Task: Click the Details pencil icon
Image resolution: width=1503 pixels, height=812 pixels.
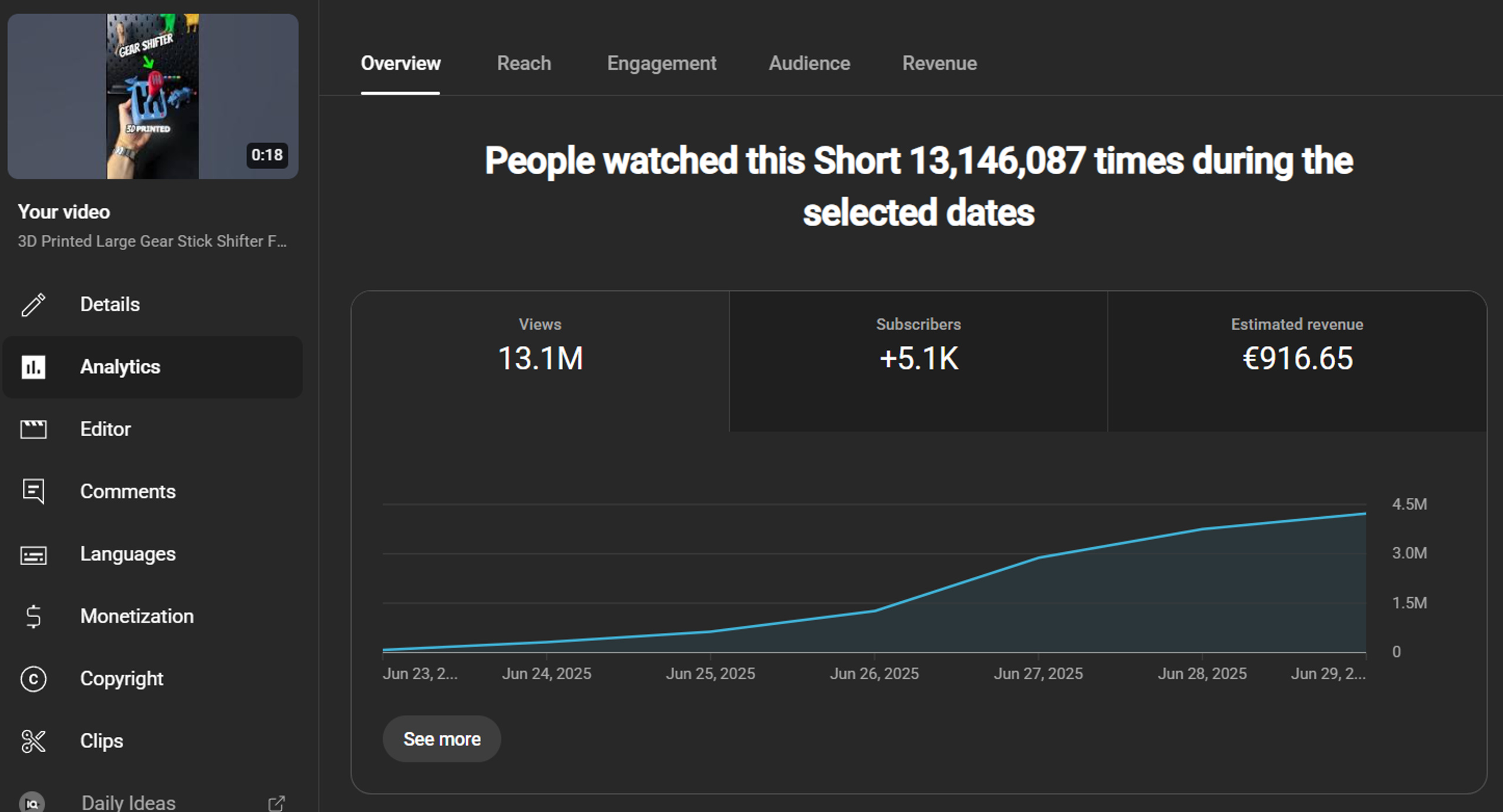Action: pos(33,305)
